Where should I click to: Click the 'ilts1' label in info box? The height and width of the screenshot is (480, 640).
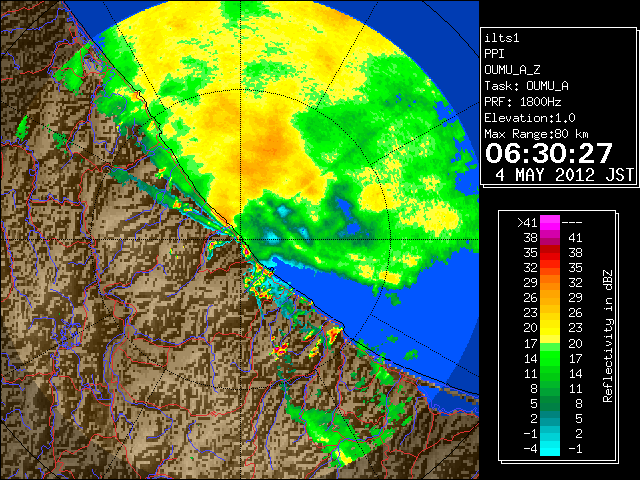coord(502,38)
